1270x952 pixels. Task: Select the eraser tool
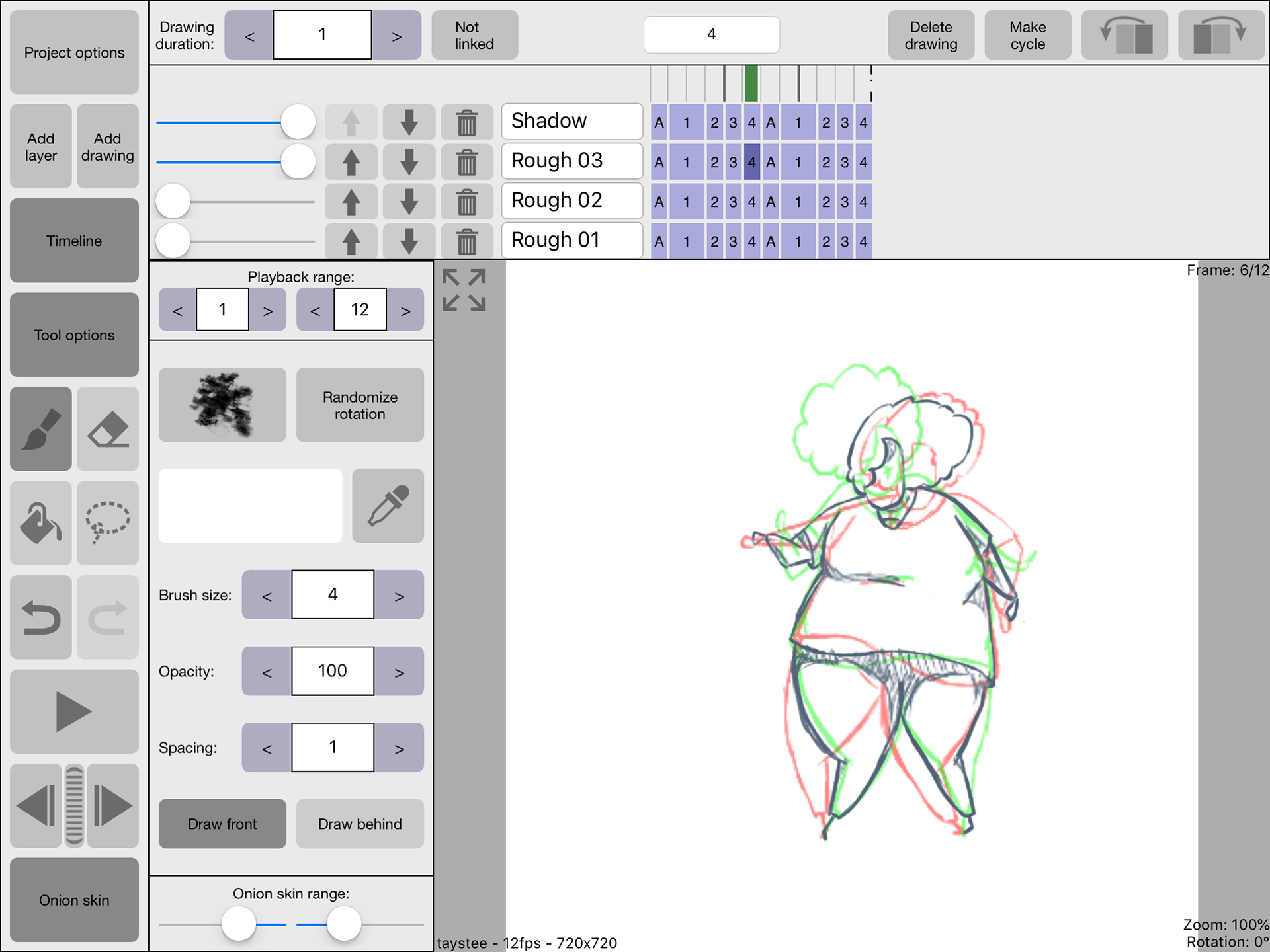(x=108, y=429)
